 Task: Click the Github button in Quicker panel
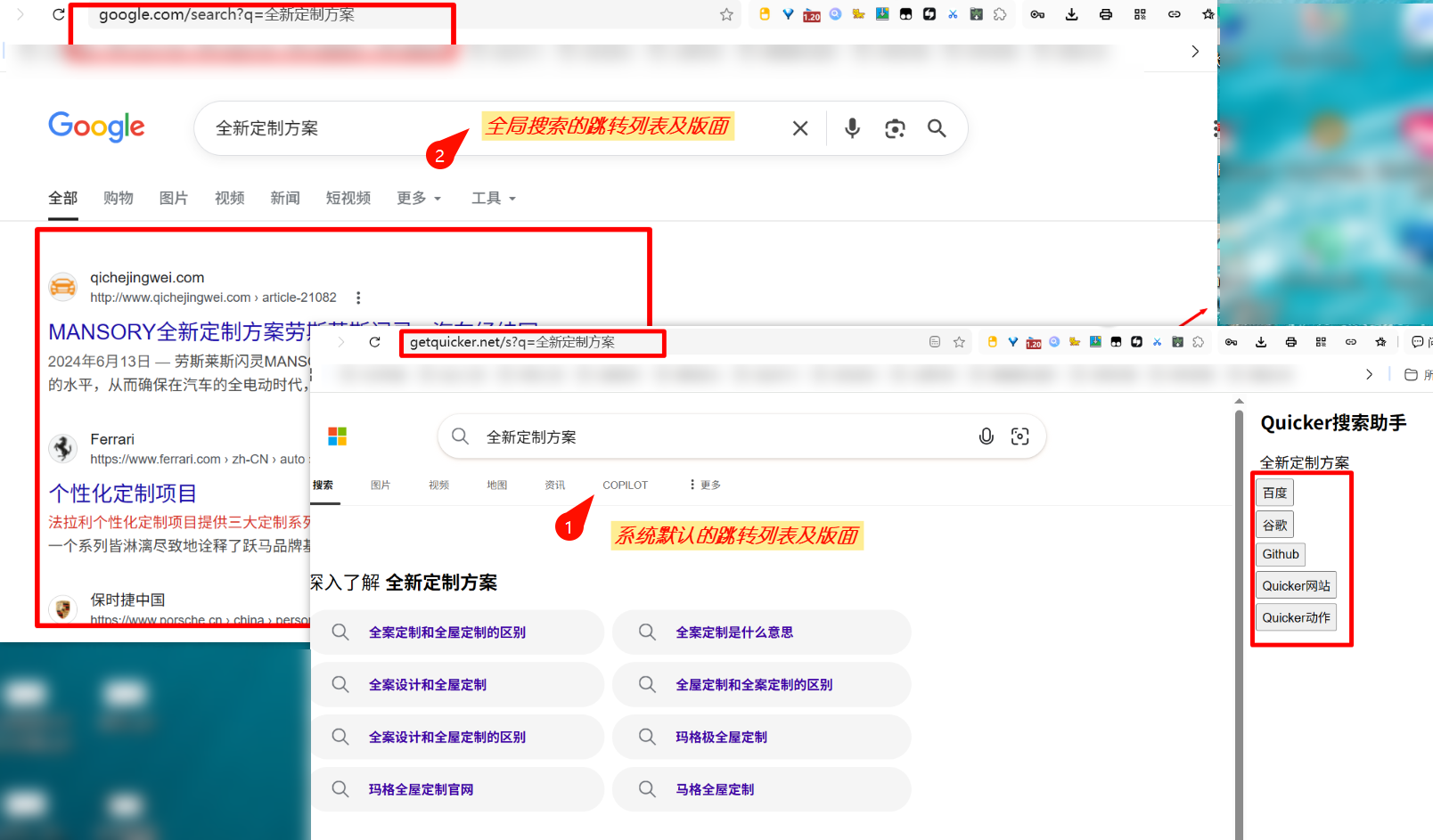1280,554
